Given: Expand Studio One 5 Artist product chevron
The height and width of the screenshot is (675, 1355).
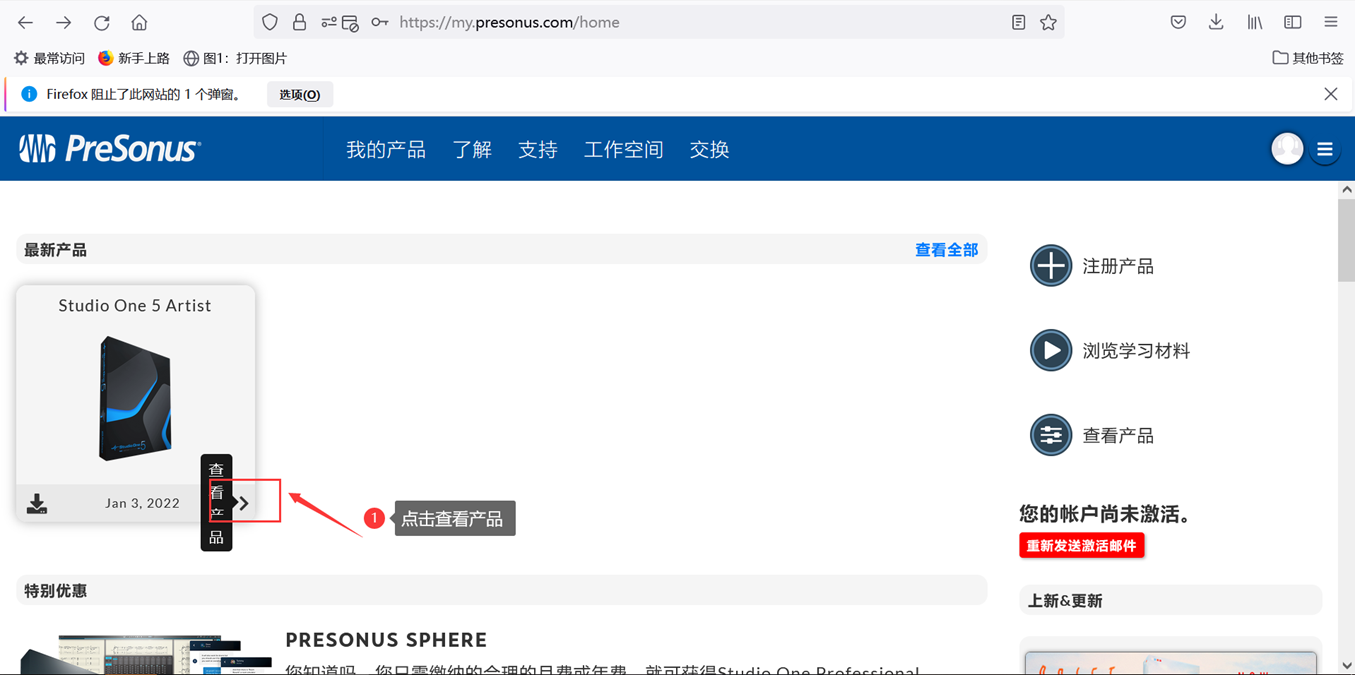Looking at the screenshot, I should 243,503.
